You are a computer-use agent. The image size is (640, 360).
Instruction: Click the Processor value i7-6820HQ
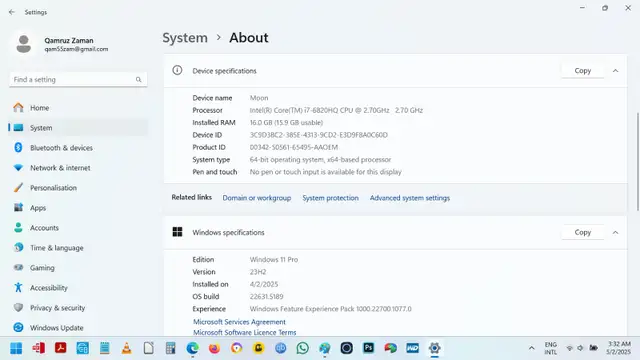tap(336, 110)
